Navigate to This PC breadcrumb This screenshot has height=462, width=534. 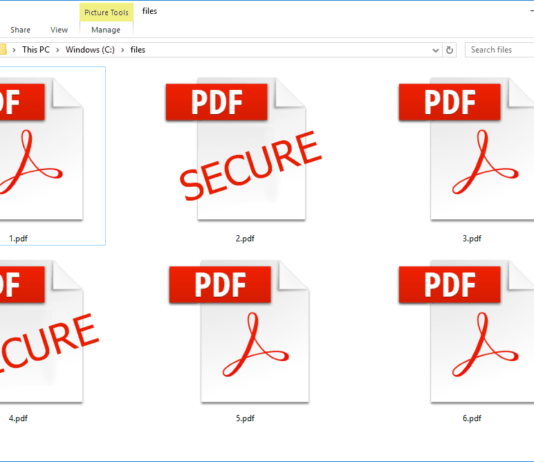[36, 50]
